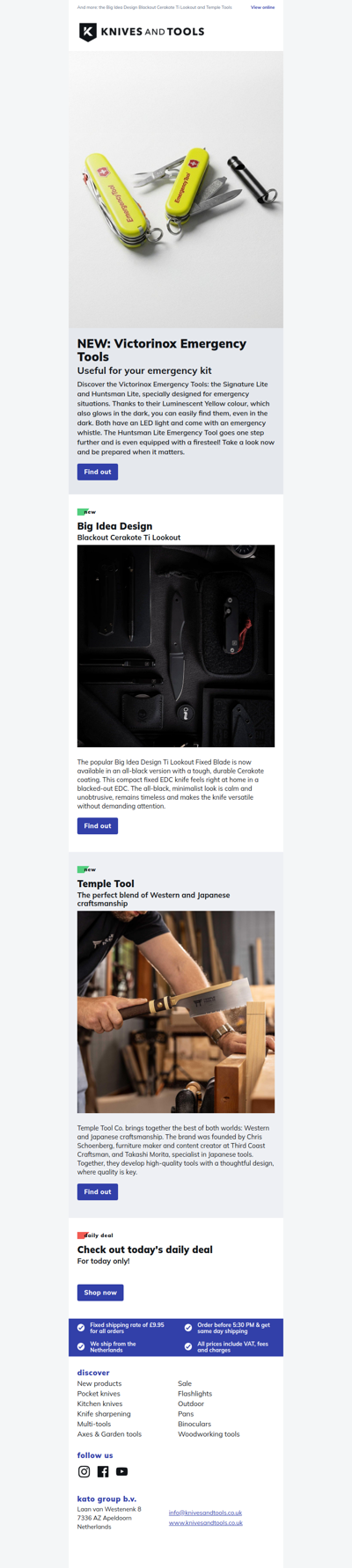Click Find out under Big Idea Design
This screenshot has width=352, height=1568.
point(98,825)
